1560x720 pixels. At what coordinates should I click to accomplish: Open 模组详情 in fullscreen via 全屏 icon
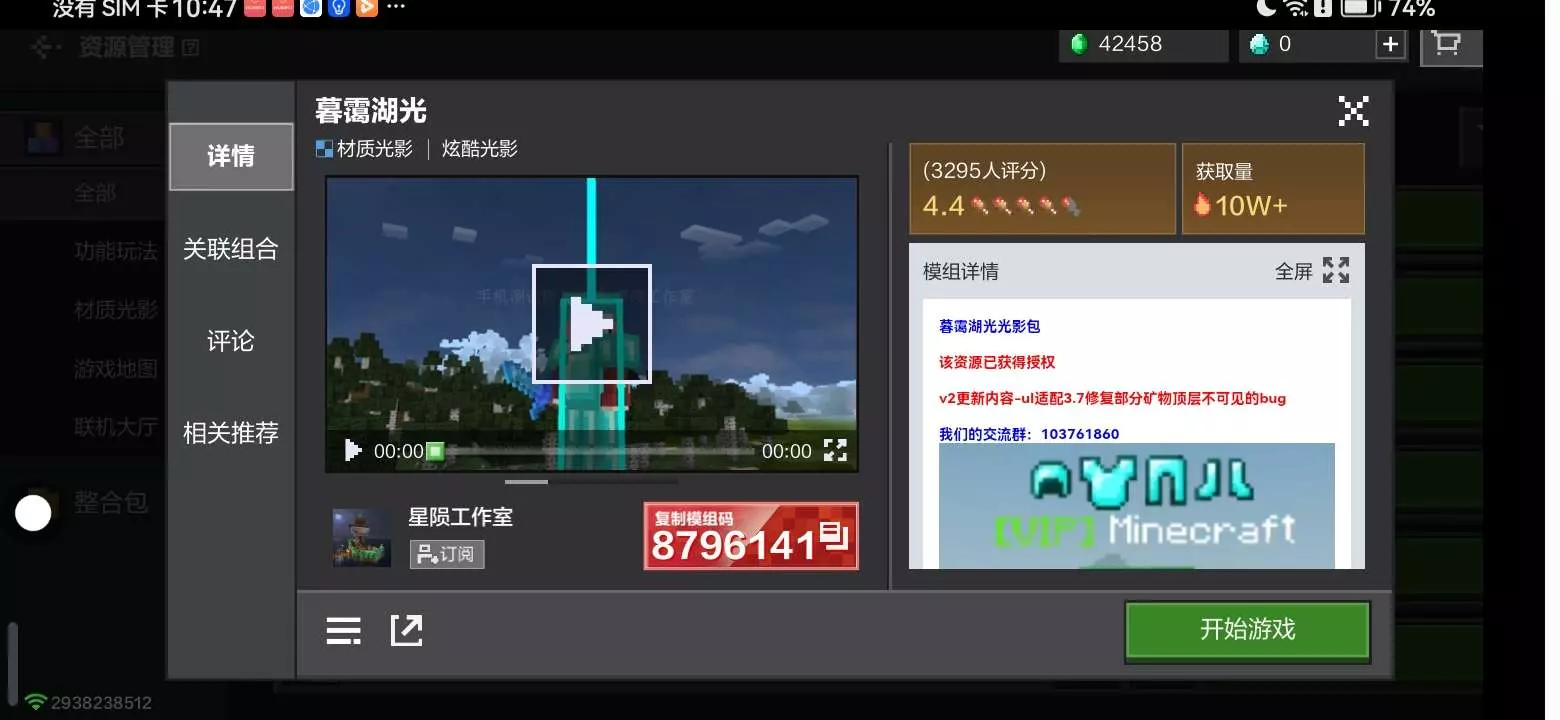coord(1335,270)
